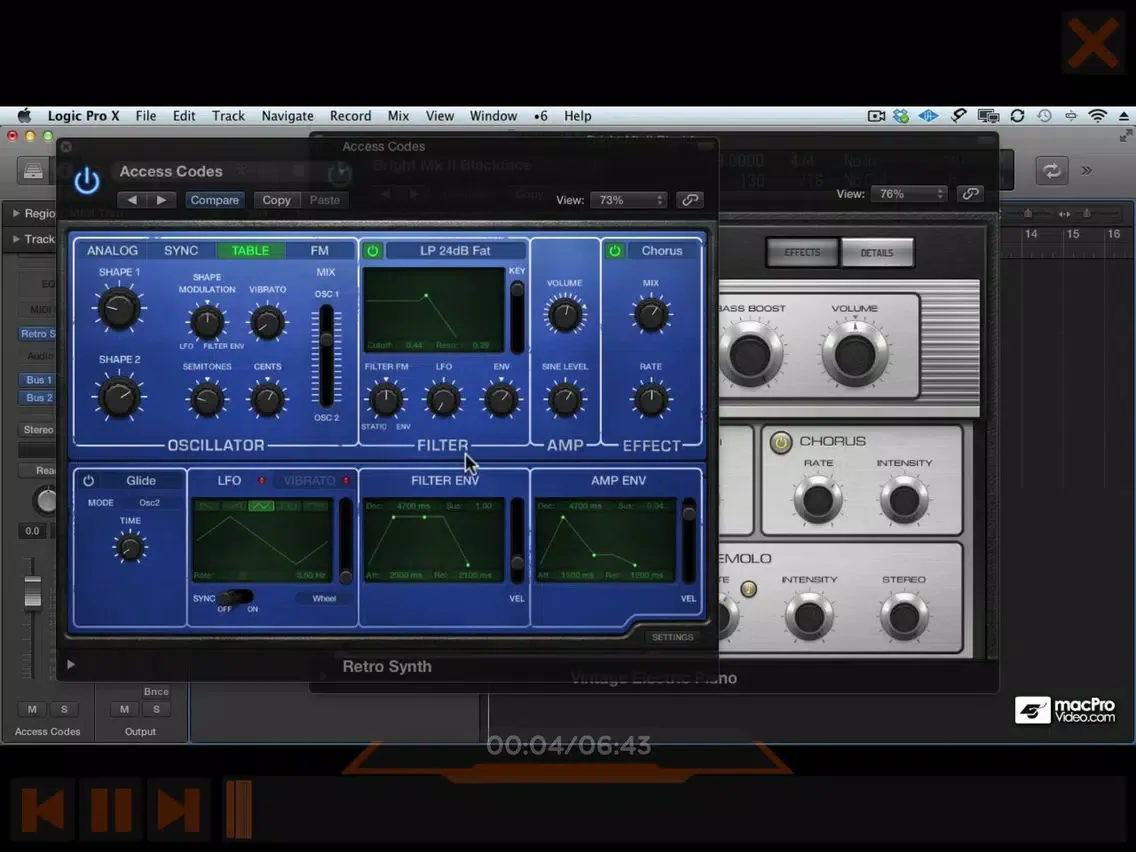Viewport: 1136px width, 852px height.
Task: Toggle the filter power button
Action: click(x=372, y=251)
